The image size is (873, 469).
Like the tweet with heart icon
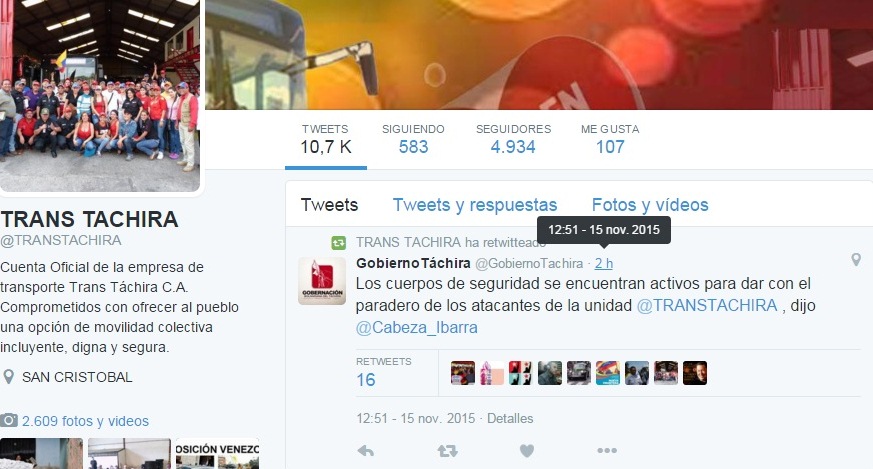tap(527, 451)
